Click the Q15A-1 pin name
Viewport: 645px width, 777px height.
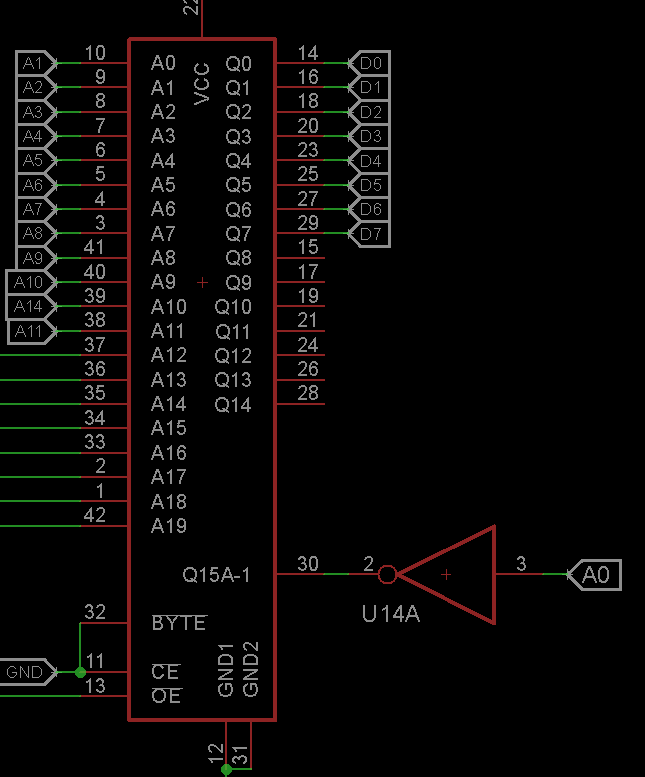(216, 575)
